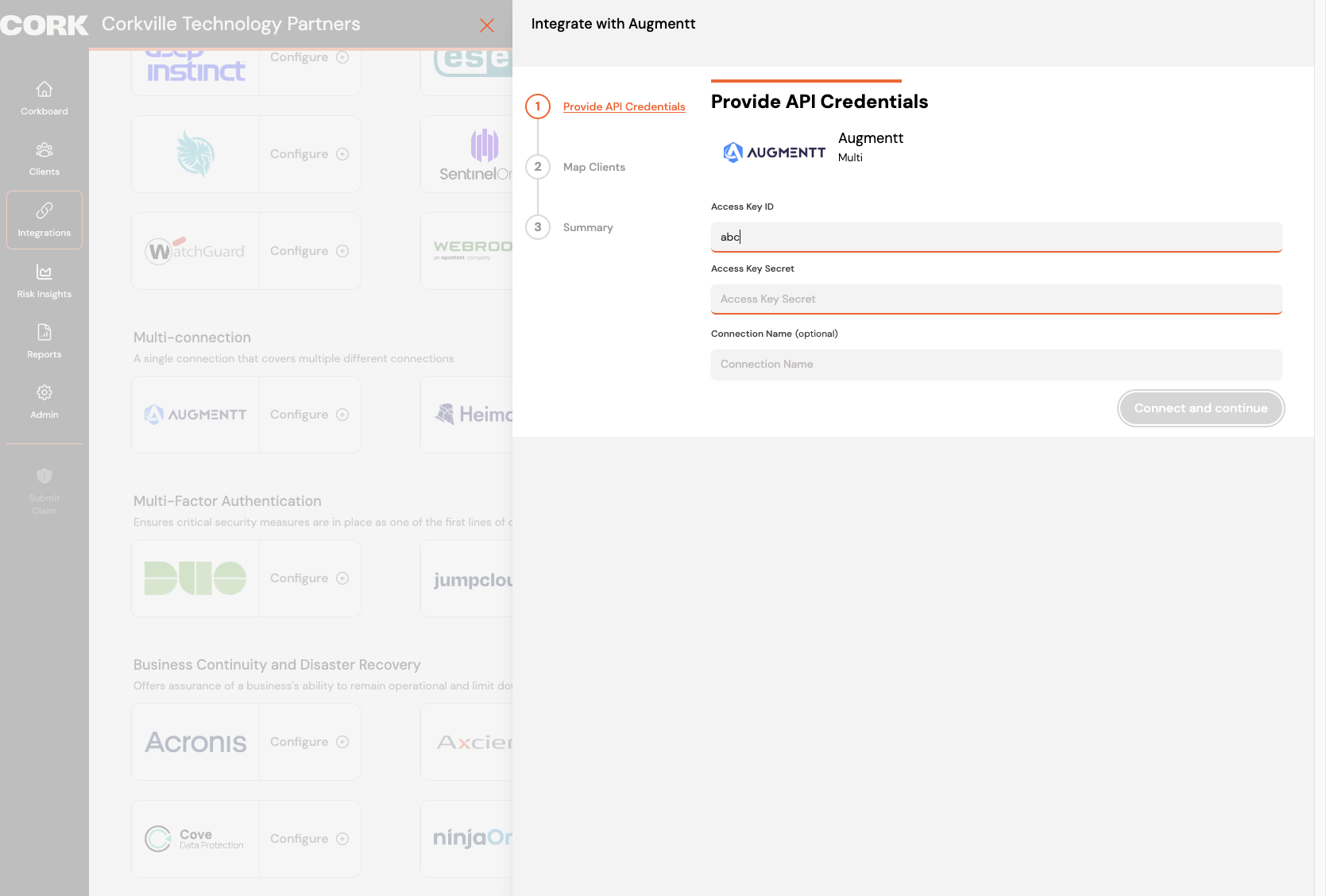
Task: Click the ninjaOne integration card
Action: click(466, 839)
